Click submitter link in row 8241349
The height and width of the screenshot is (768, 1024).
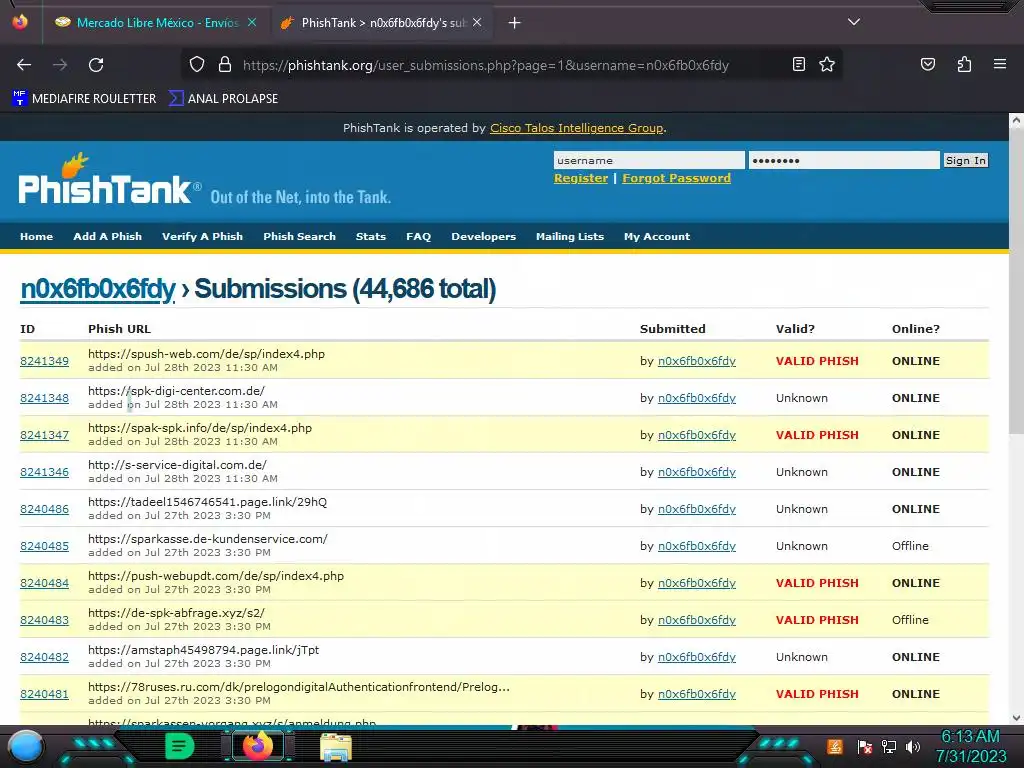697,361
